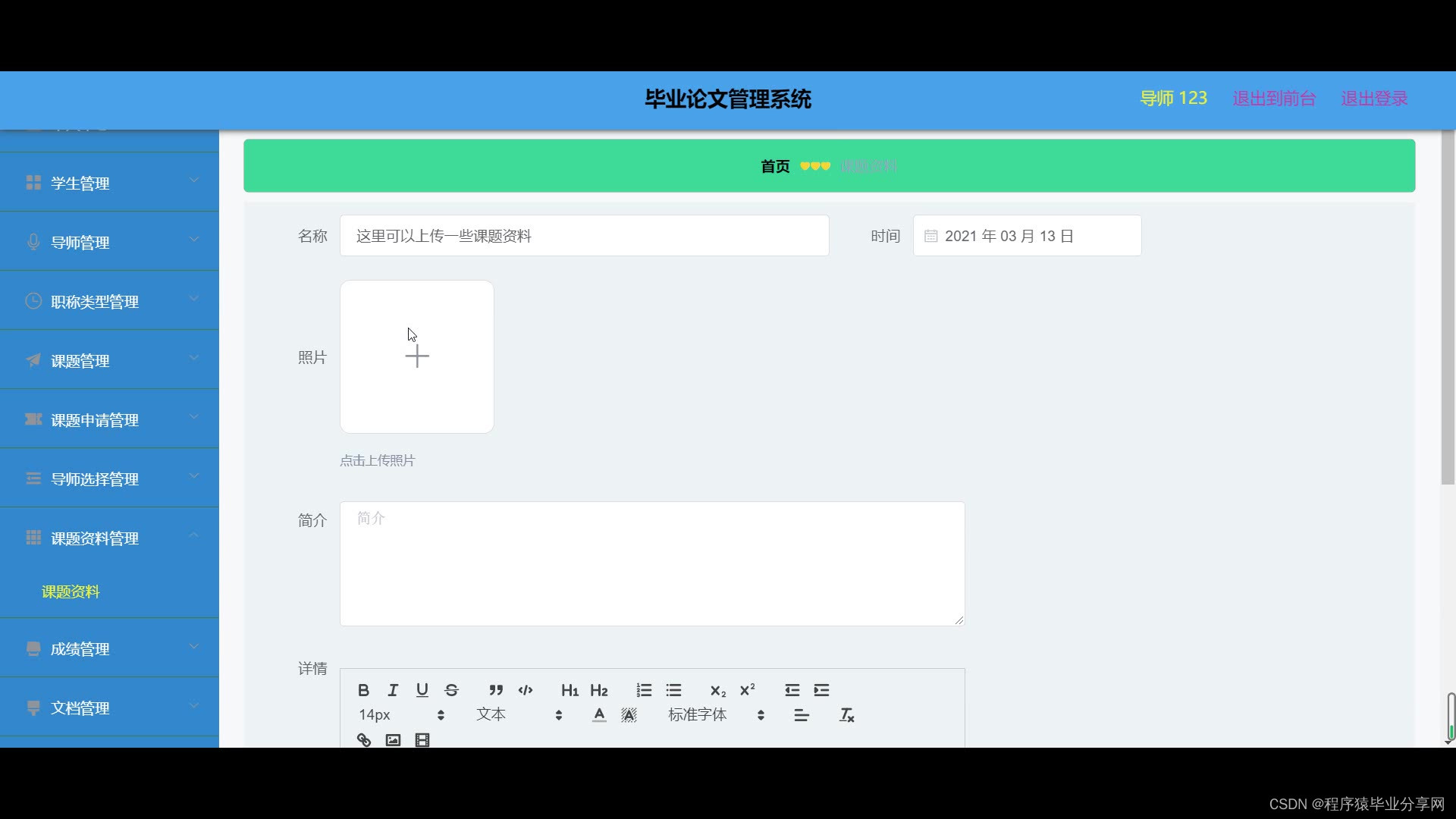Viewport: 1456px width, 819px height.
Task: Click the 退出到前台 link
Action: (x=1274, y=99)
